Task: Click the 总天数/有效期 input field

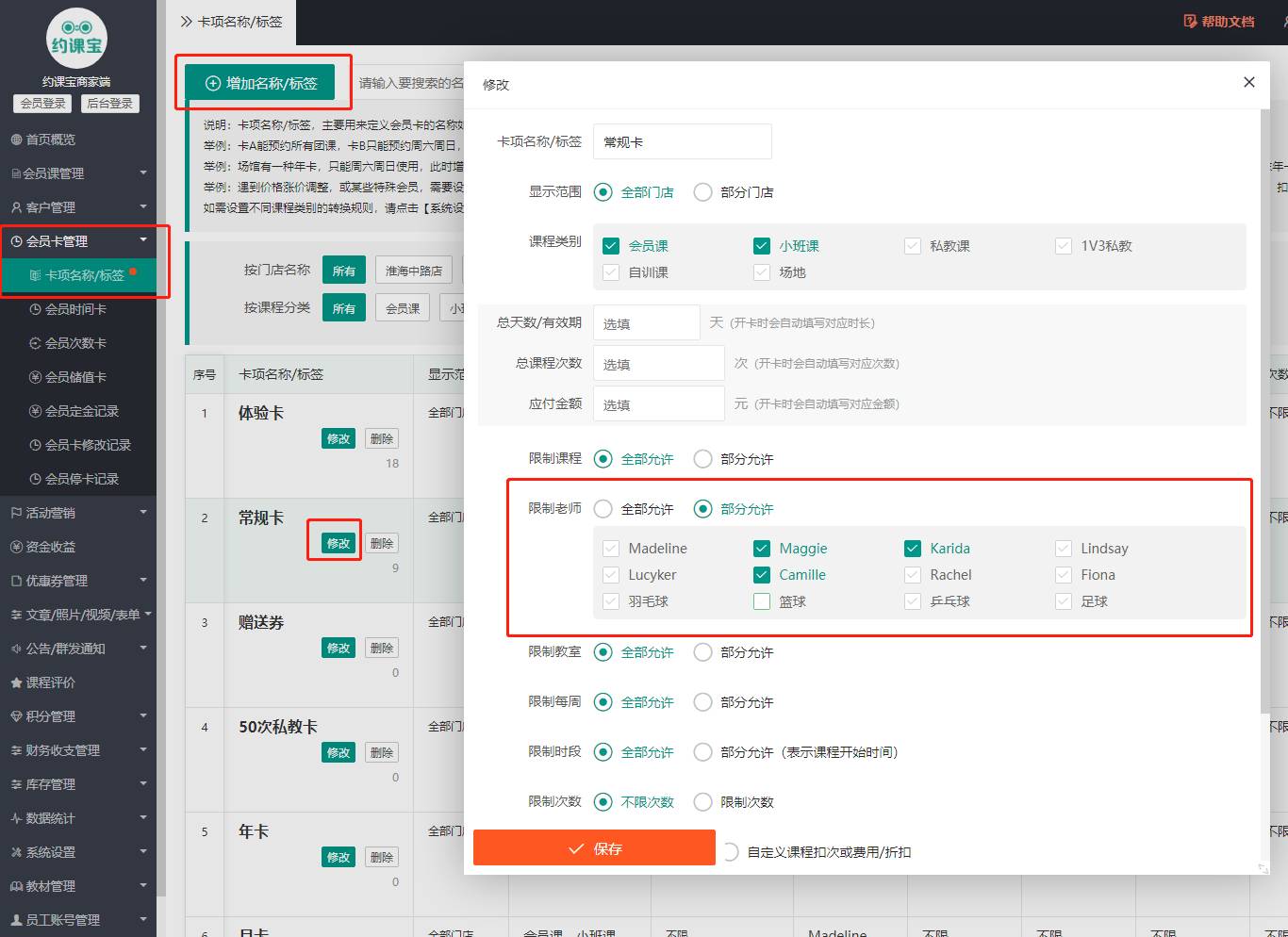Action: click(647, 323)
